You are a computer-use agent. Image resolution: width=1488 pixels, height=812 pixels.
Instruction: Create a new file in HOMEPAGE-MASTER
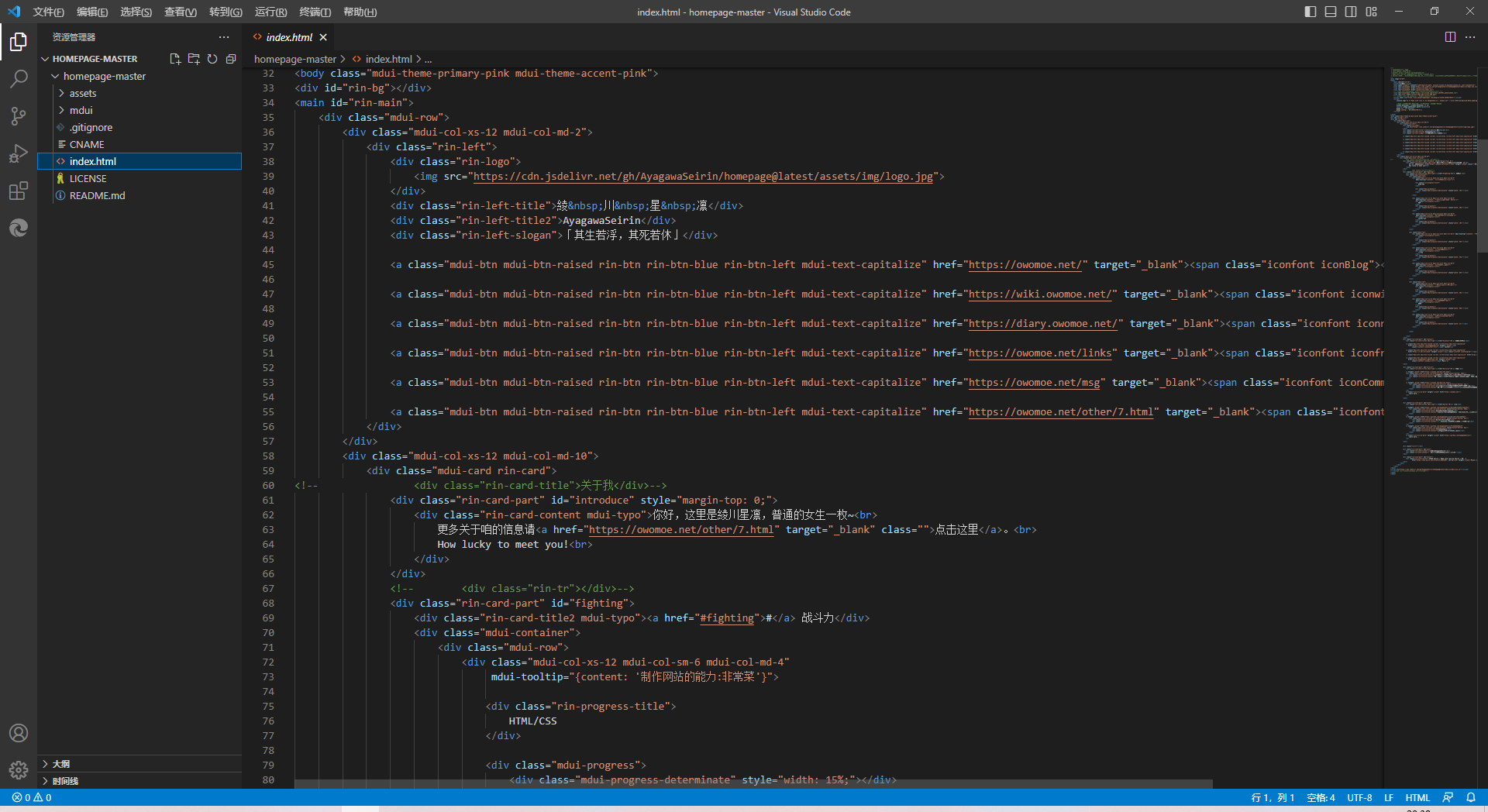pos(175,59)
